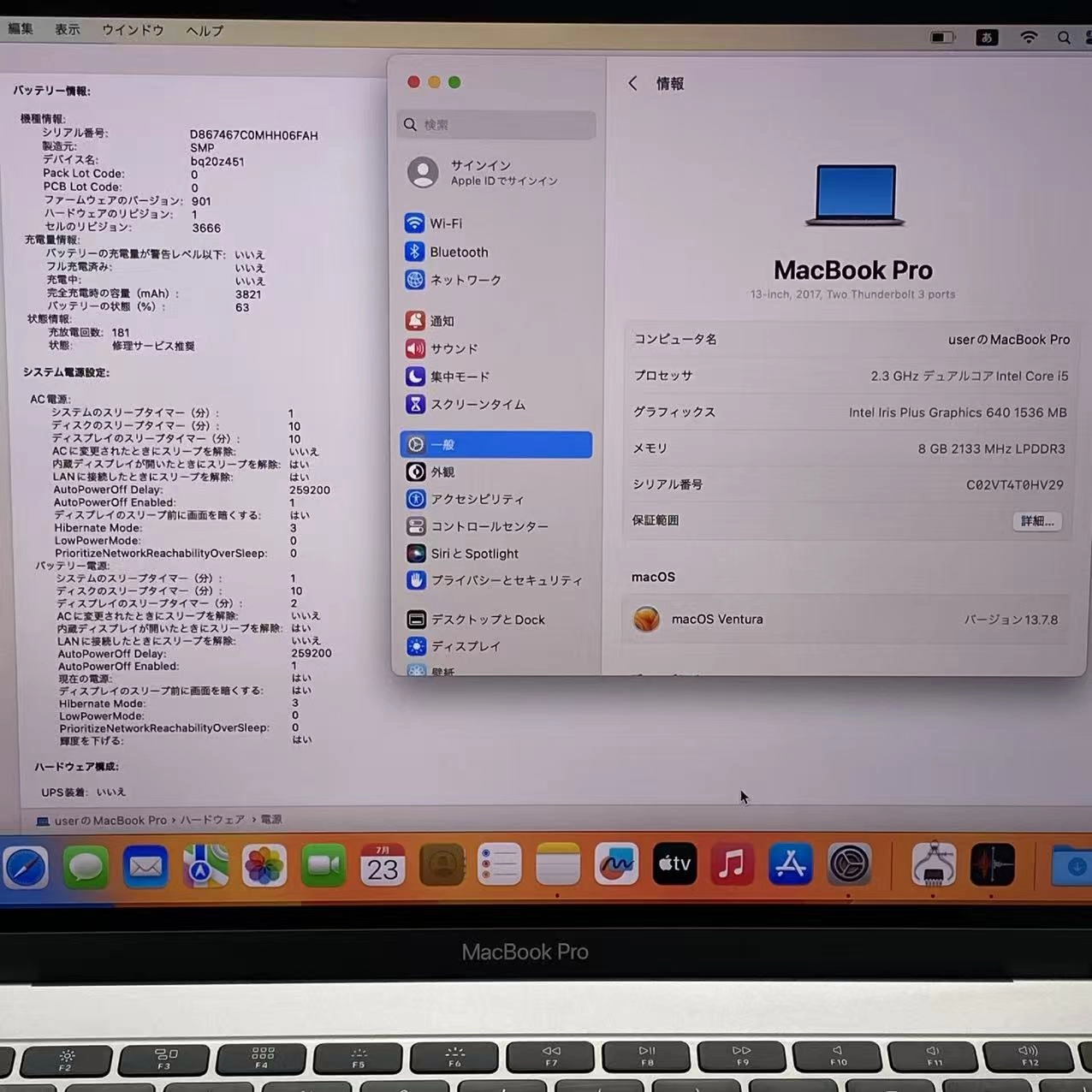This screenshot has width=1092, height=1092.
Task: Click the あ input source icon
Action: click(x=987, y=38)
